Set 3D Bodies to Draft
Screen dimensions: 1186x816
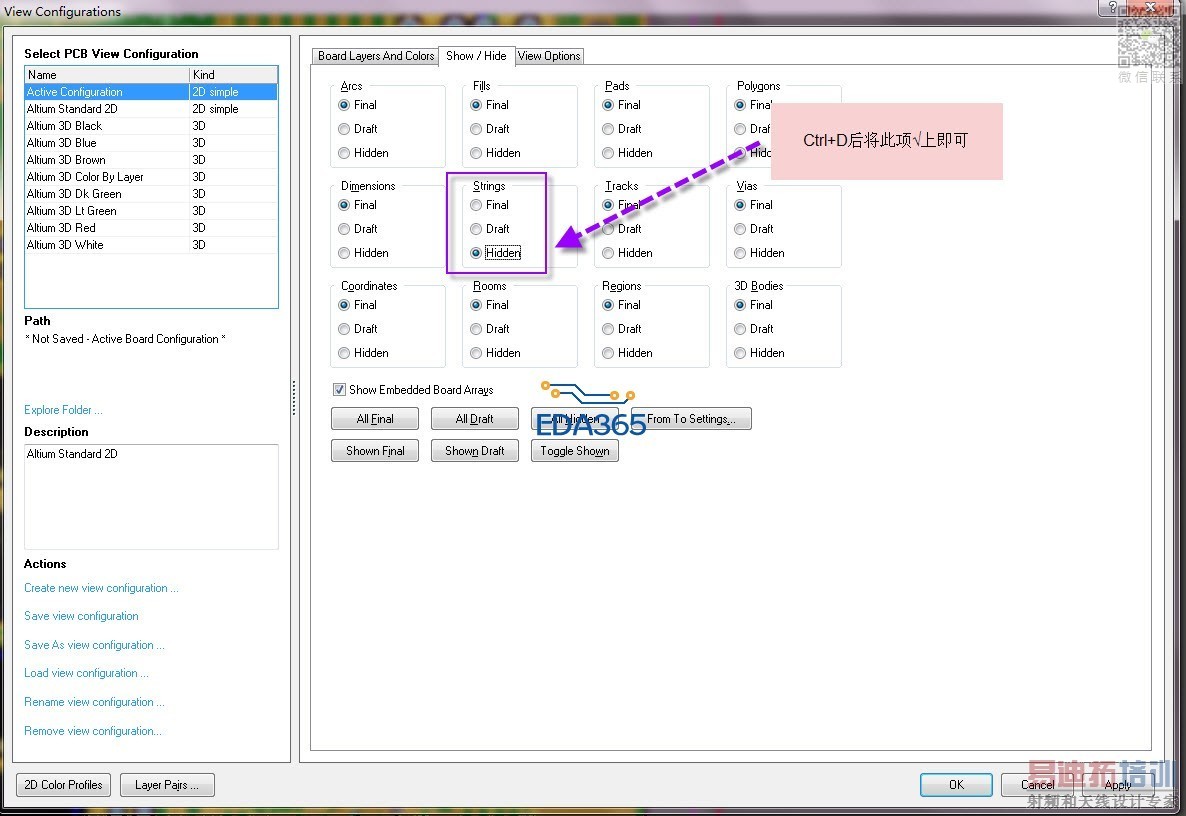click(x=740, y=329)
